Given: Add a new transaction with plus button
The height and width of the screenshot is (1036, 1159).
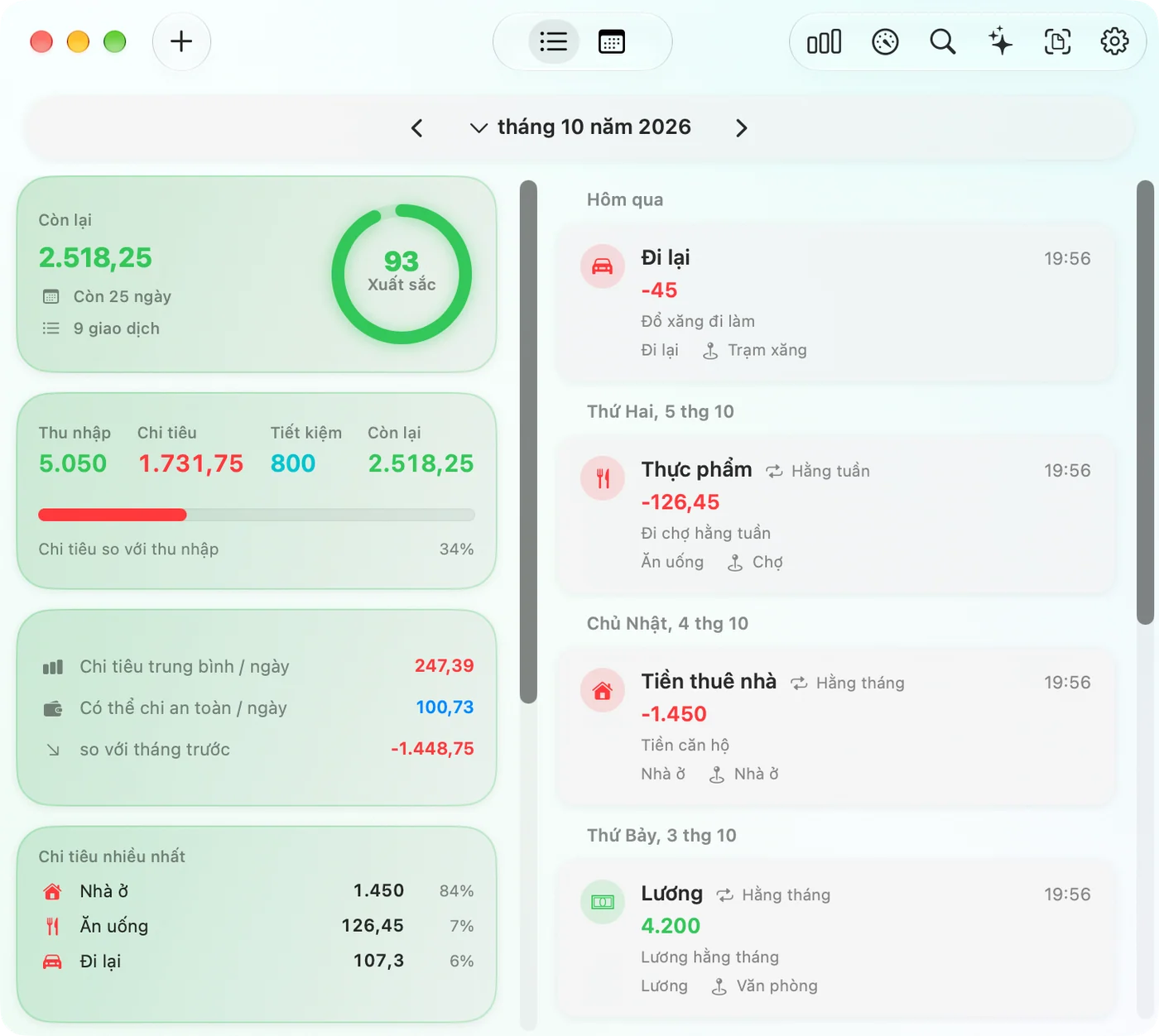Looking at the screenshot, I should 181,41.
